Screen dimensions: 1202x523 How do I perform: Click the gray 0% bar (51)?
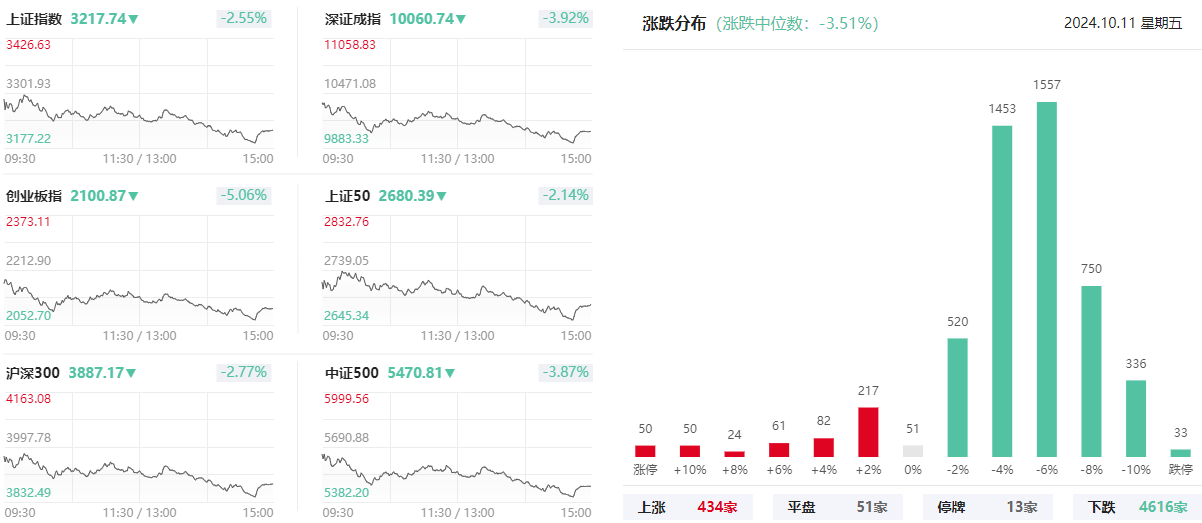coord(913,451)
